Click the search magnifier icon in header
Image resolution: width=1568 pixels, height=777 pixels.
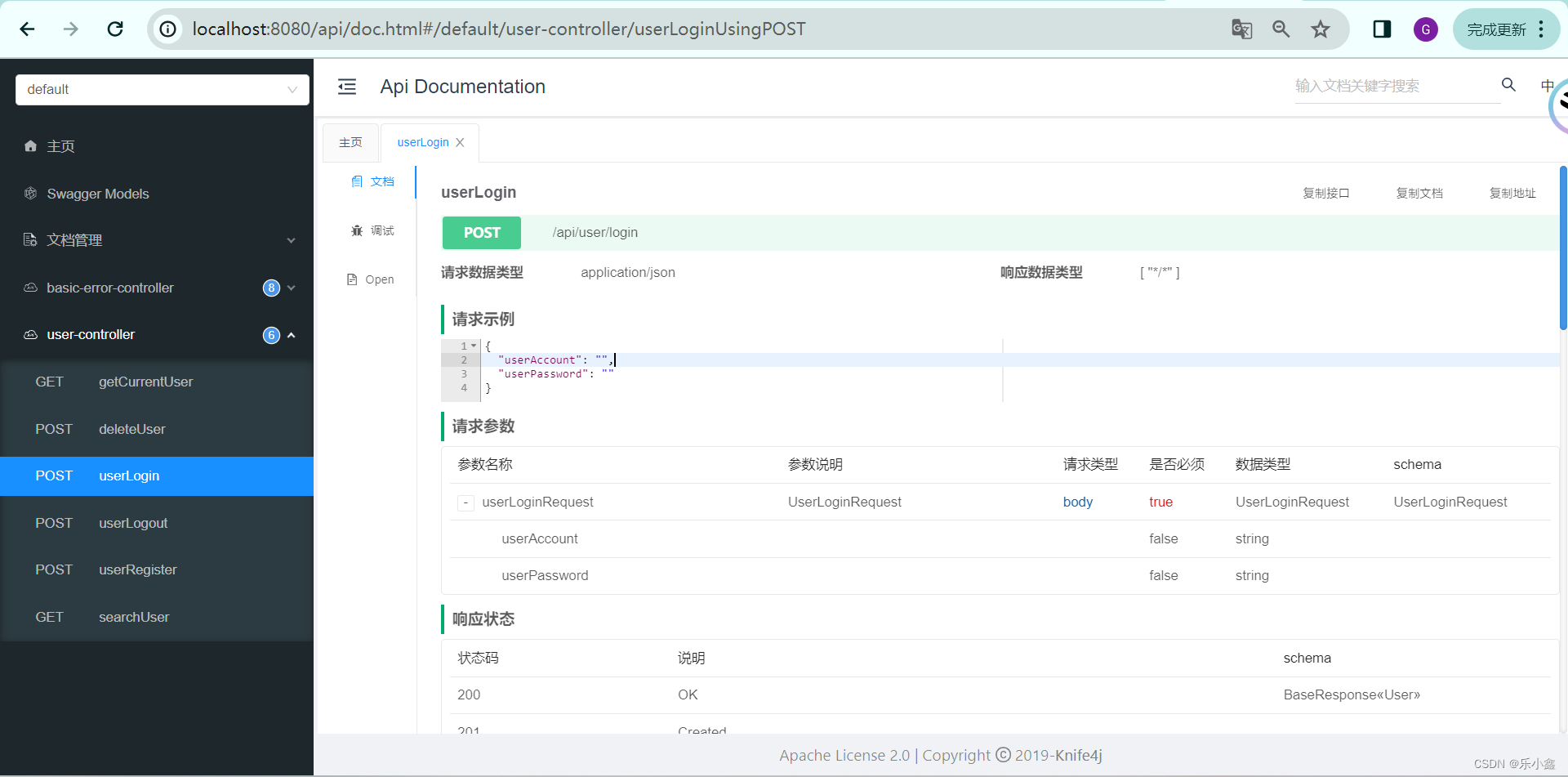(x=1508, y=84)
